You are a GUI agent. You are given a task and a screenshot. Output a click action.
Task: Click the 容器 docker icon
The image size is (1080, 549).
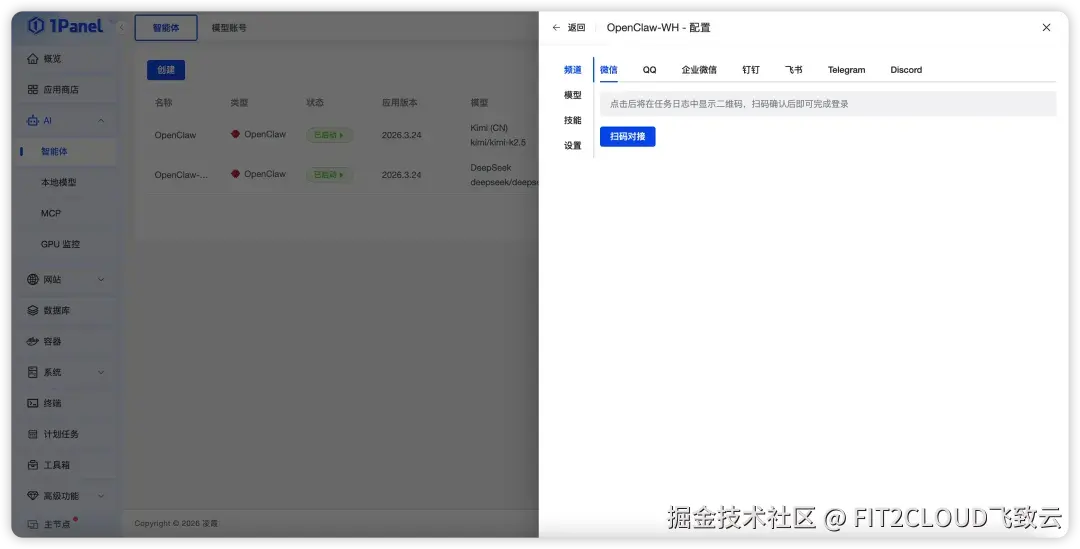(x=32, y=341)
